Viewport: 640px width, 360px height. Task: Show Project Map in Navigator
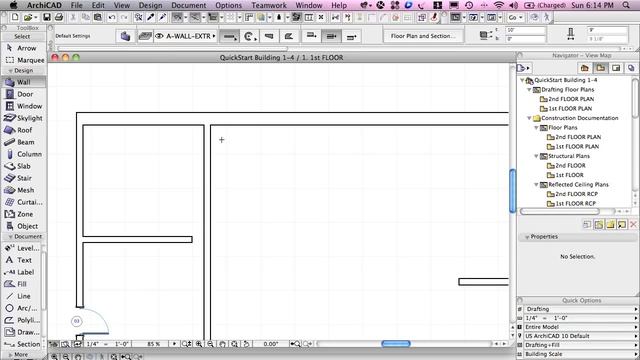click(x=584, y=68)
